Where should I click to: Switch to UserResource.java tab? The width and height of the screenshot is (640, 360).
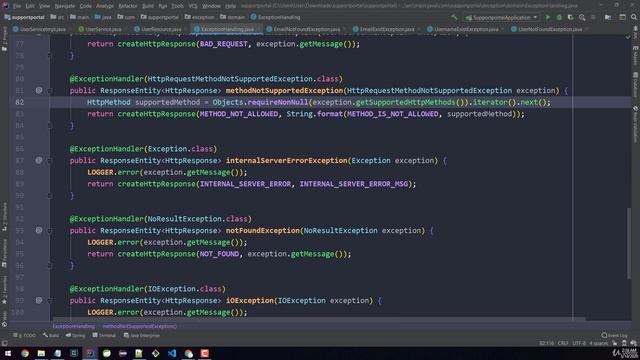(x=158, y=29)
